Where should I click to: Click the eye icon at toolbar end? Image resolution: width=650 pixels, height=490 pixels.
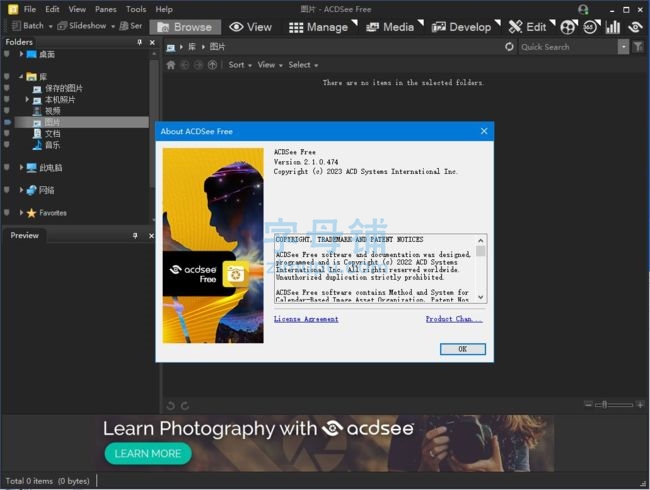pyautogui.click(x=635, y=27)
